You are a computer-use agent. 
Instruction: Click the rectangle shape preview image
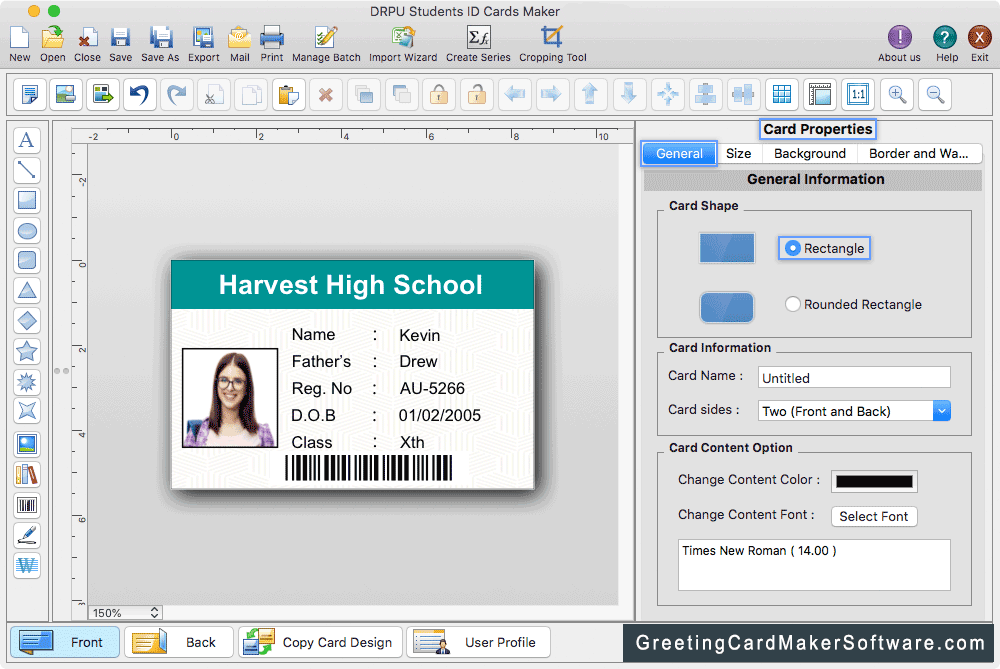[x=727, y=248]
